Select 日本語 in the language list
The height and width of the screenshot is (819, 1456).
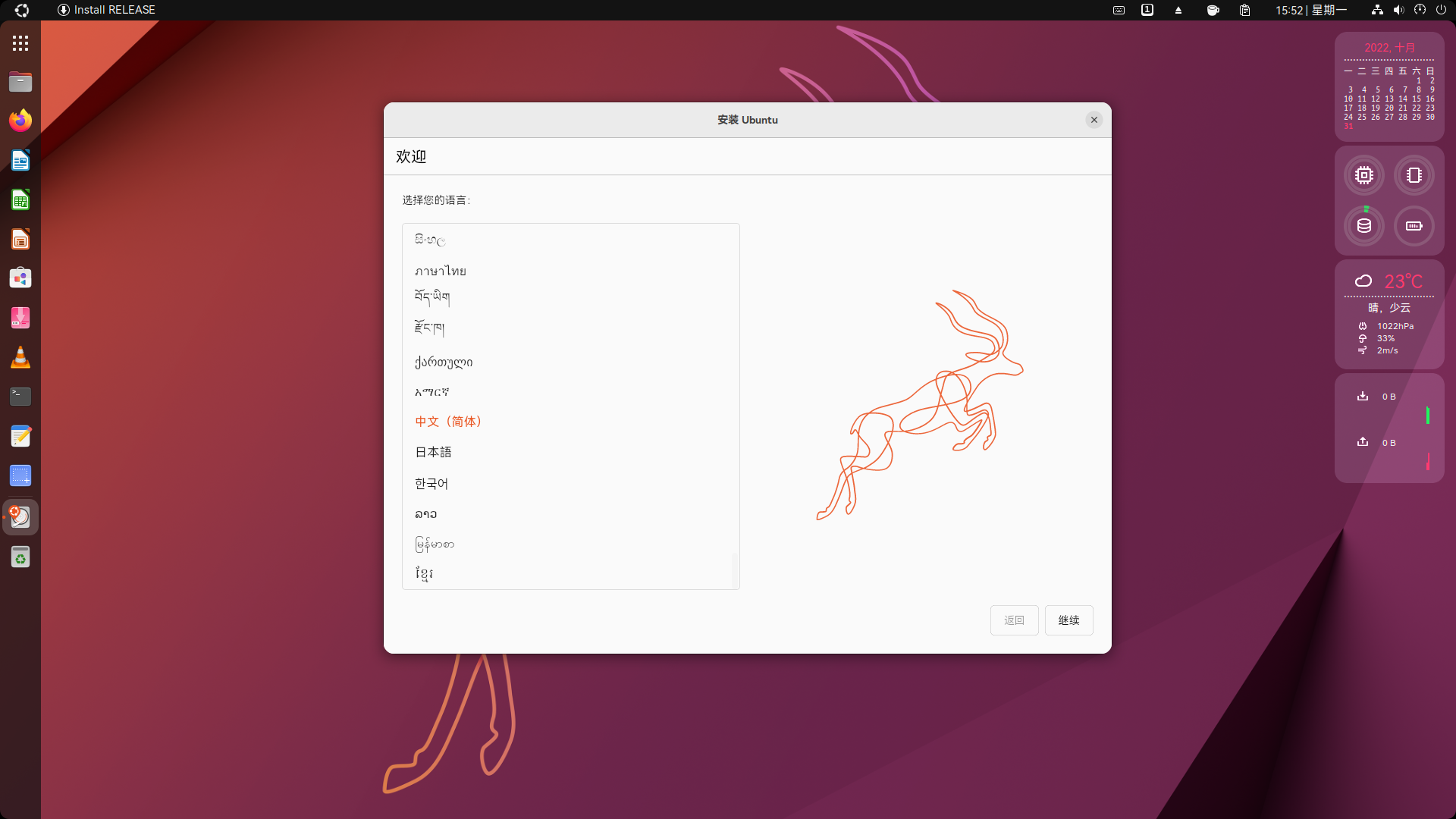pyautogui.click(x=570, y=452)
